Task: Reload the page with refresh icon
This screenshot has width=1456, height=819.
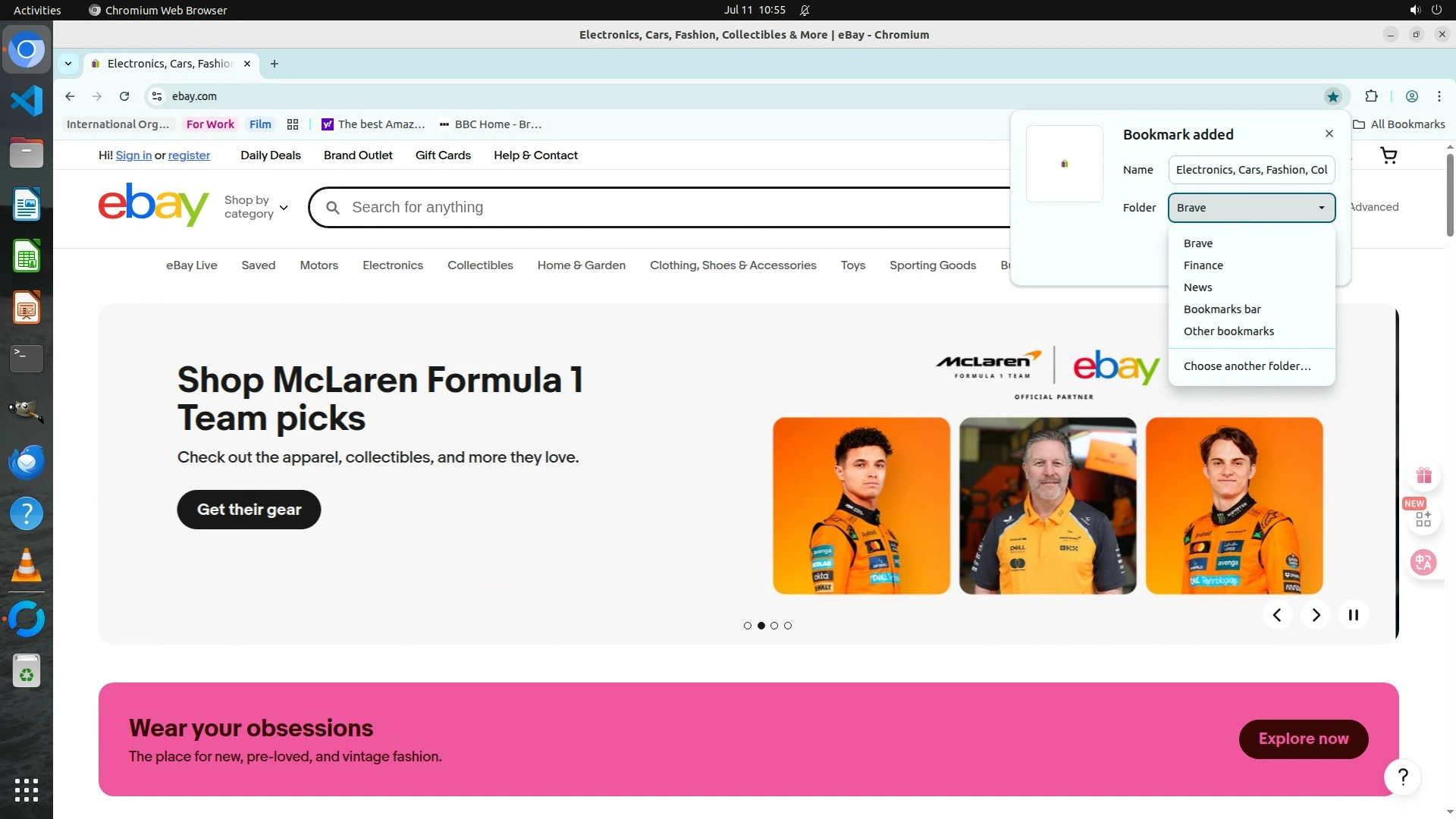Action: (x=124, y=96)
